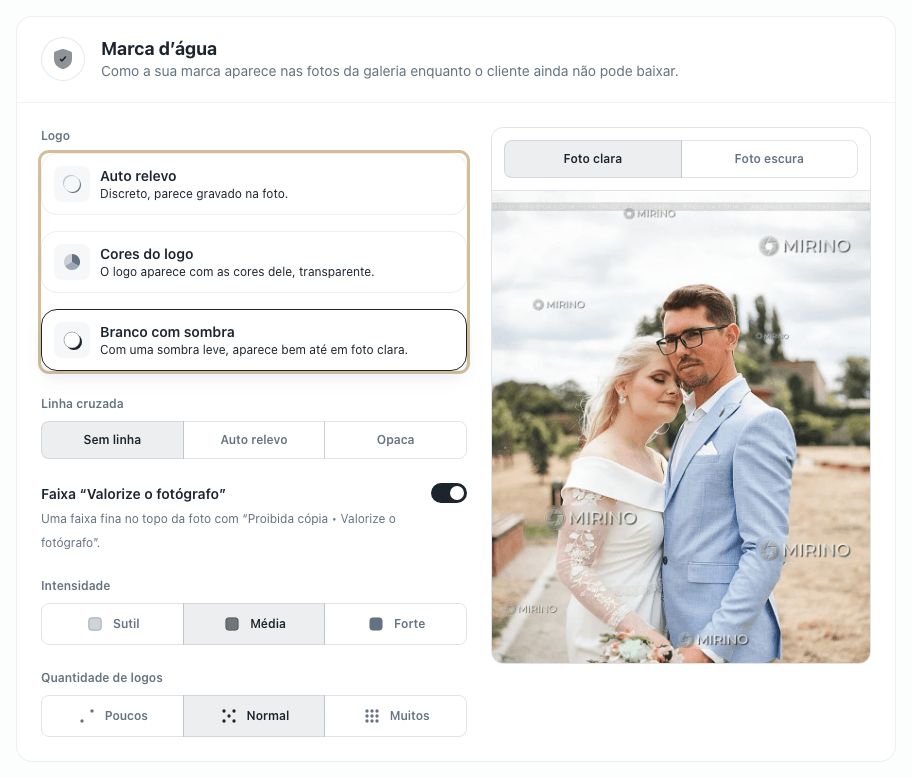Screen dimensions: 912x777
Task: Click the Sutil intensity square icon
Action: point(95,624)
